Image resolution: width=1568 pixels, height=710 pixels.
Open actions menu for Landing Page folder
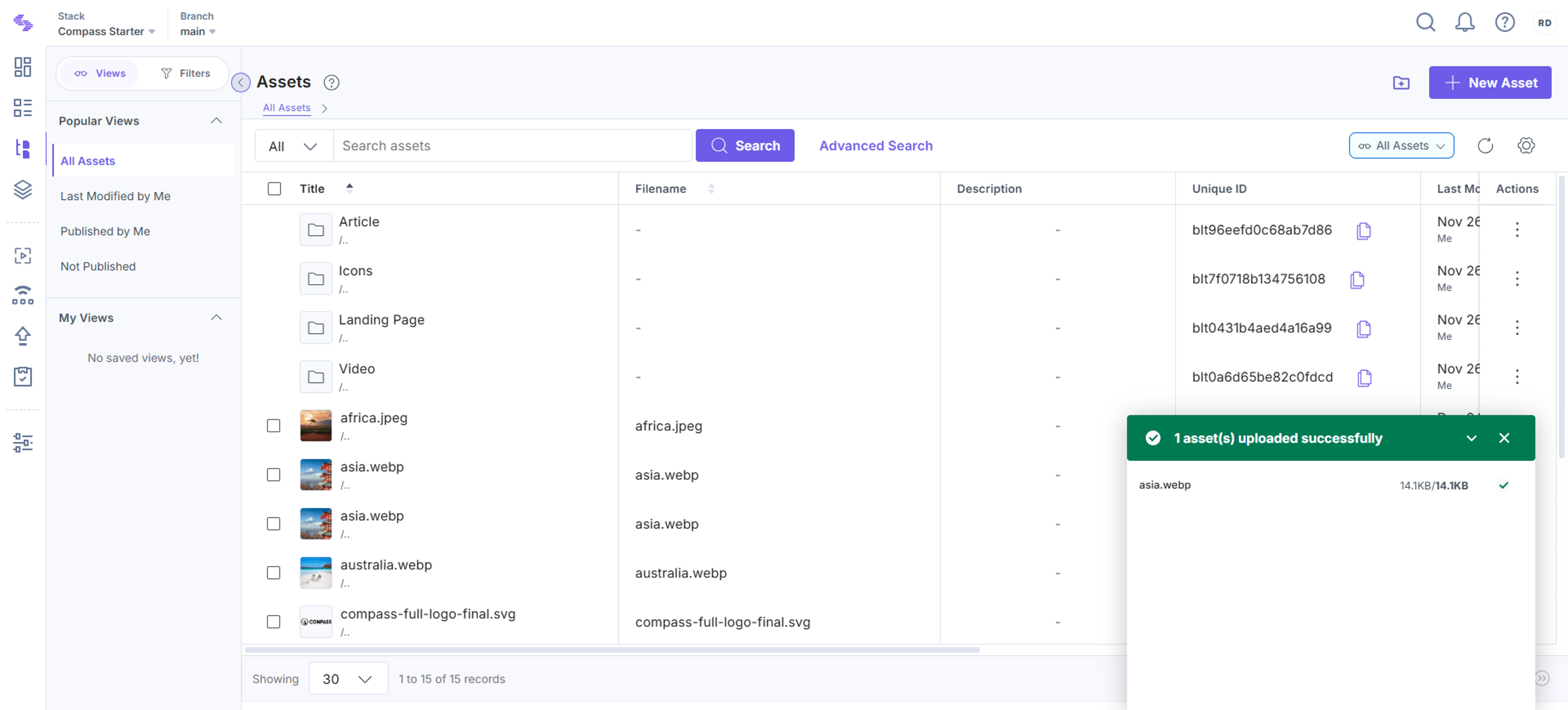pos(1517,328)
